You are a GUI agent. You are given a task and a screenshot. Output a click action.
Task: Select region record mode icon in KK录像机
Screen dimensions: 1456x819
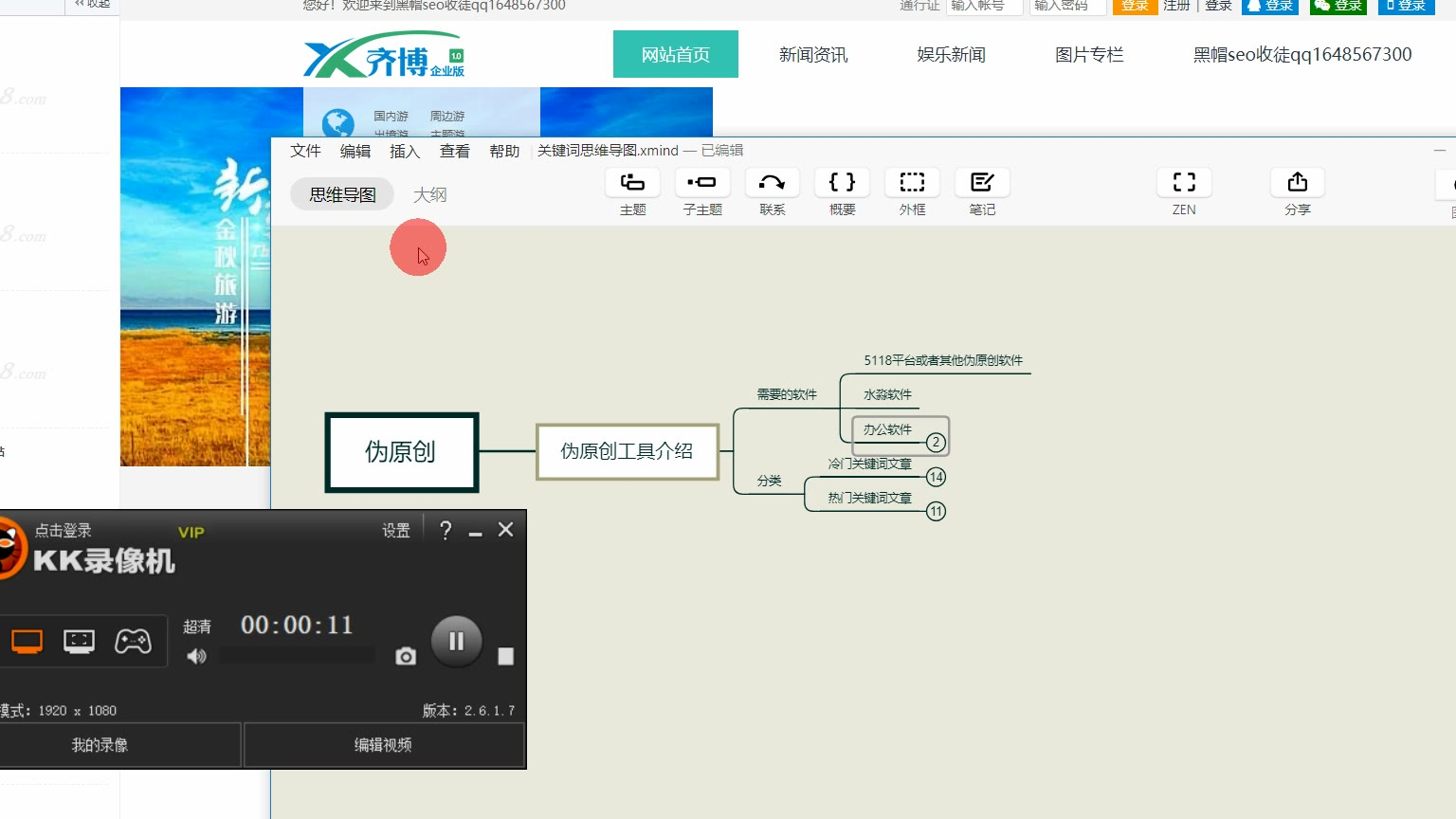pyautogui.click(x=80, y=642)
